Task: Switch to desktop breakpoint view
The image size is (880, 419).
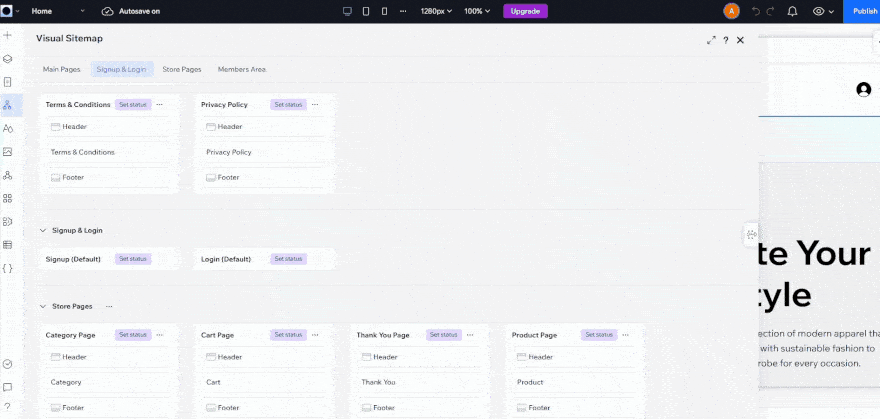Action: 347,11
